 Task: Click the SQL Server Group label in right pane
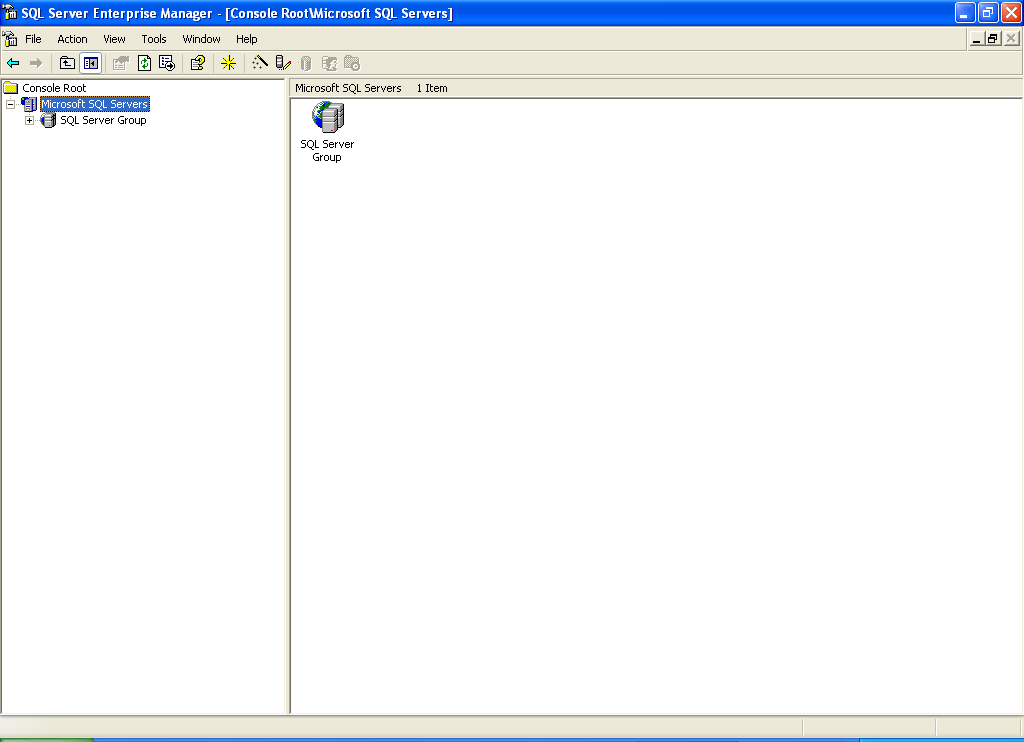[327, 150]
